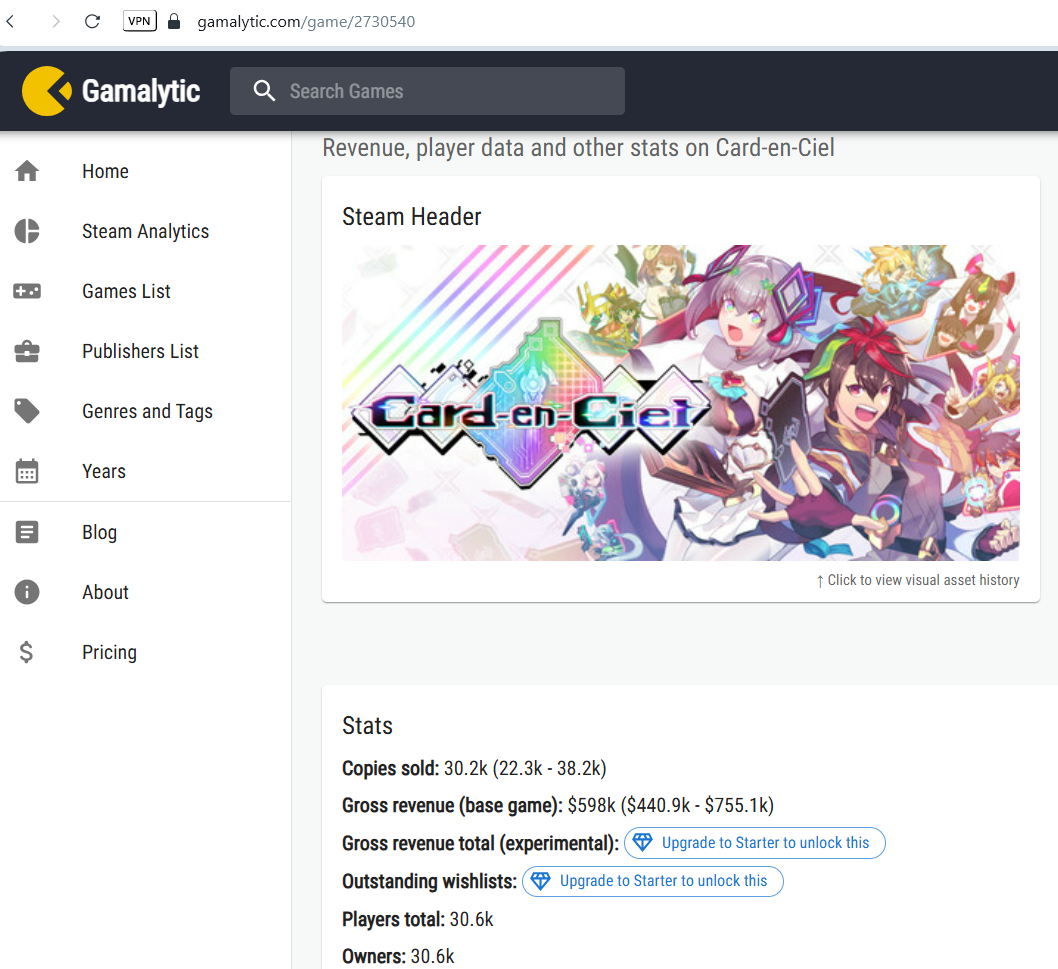Click the 'Steam Header' heading

point(412,217)
